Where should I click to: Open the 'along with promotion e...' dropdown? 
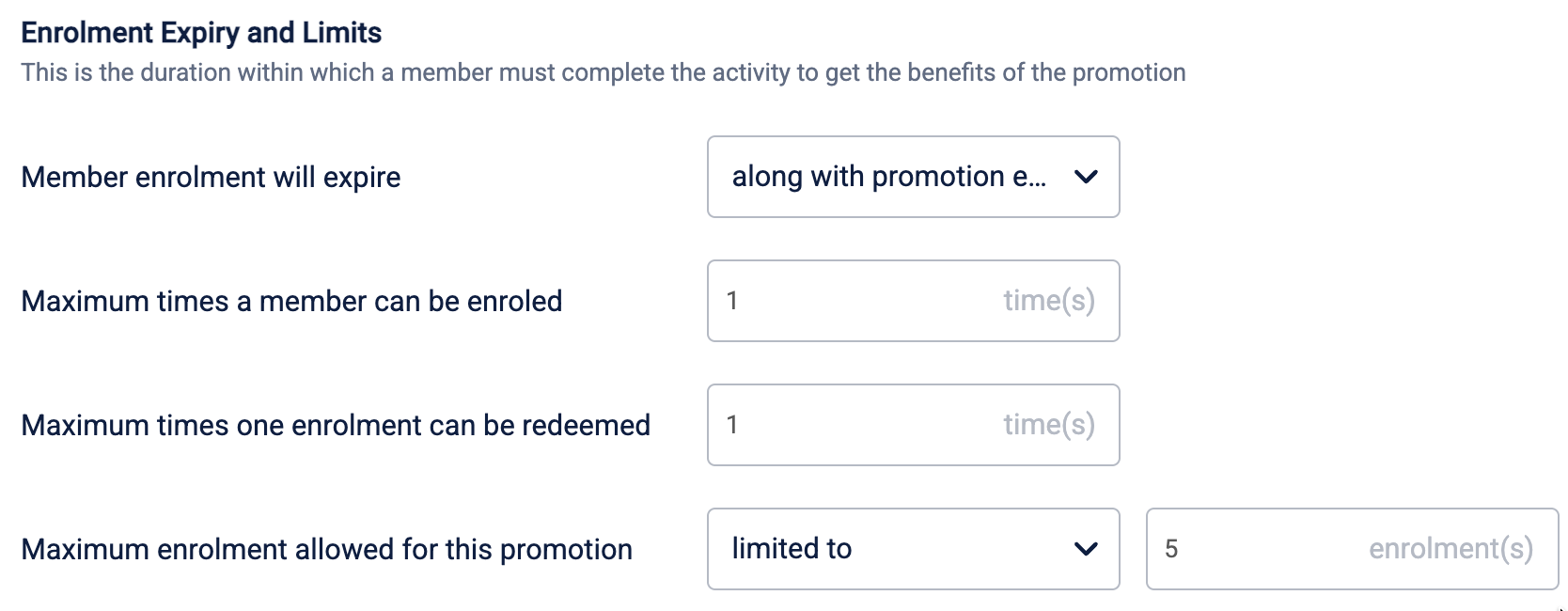coord(888,177)
